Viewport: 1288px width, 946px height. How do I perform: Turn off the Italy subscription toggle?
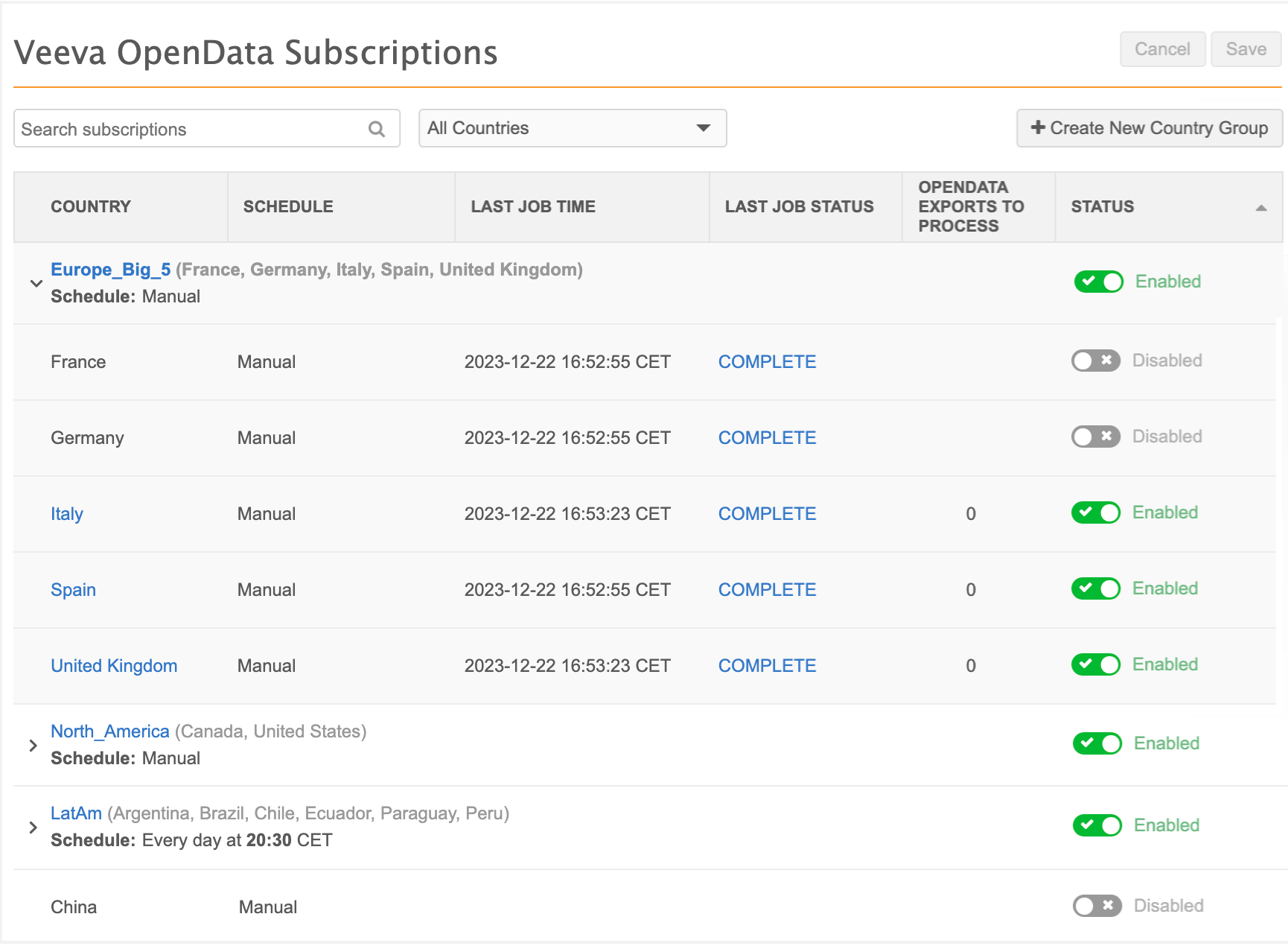[1095, 513]
